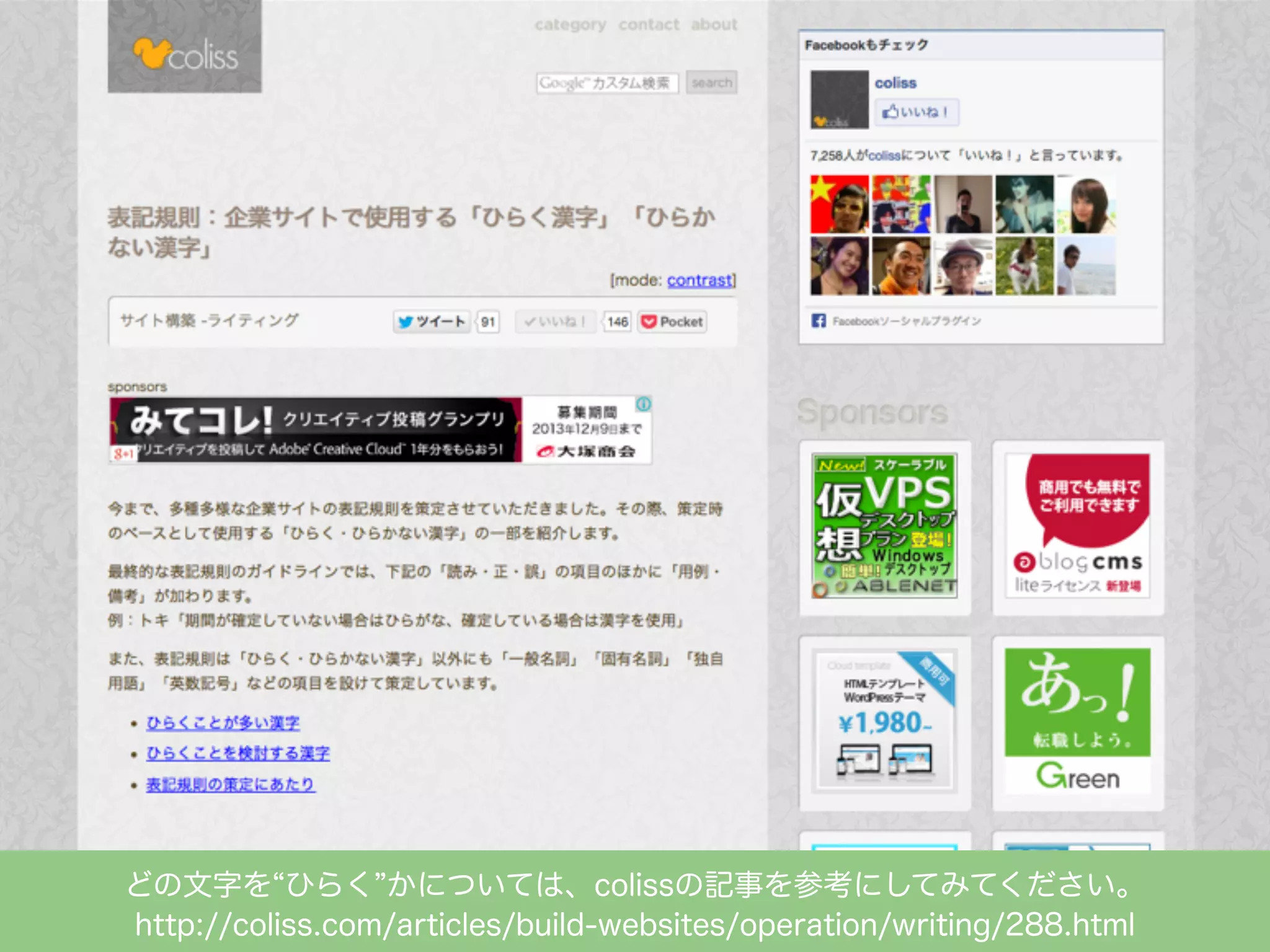The image size is (1270, 952).
Task: Click the Facebook いいね！ button in article bar
Action: (555, 322)
